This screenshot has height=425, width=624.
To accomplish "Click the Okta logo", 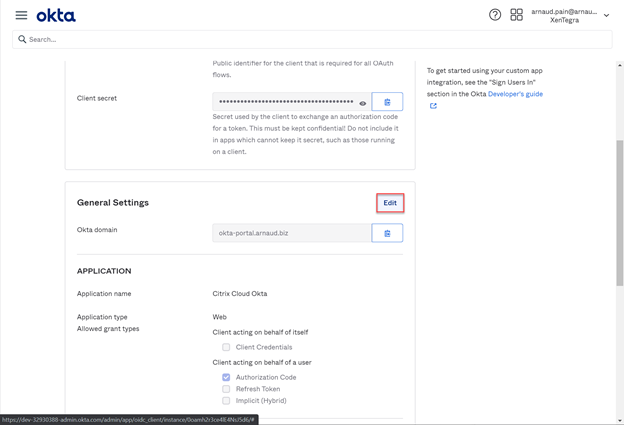I will [x=56, y=16].
